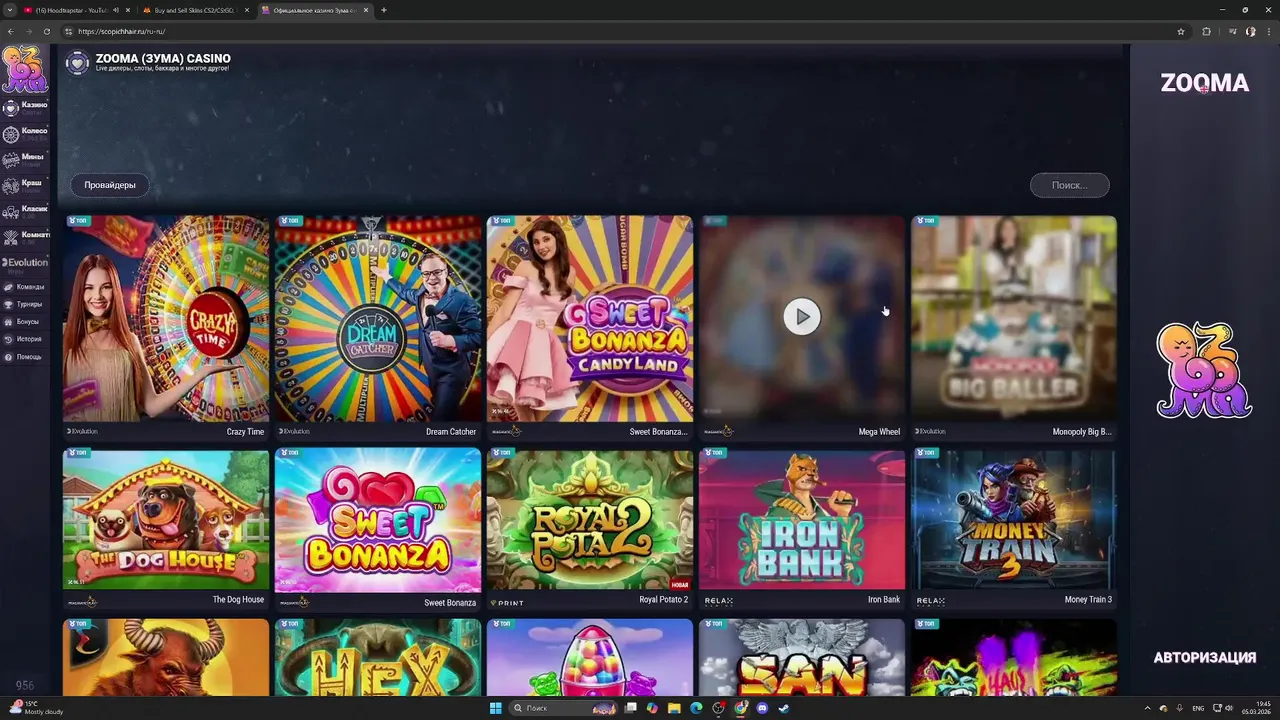Open the Комнаты section in sidebar
The width and height of the screenshot is (1280, 720).
25,237
